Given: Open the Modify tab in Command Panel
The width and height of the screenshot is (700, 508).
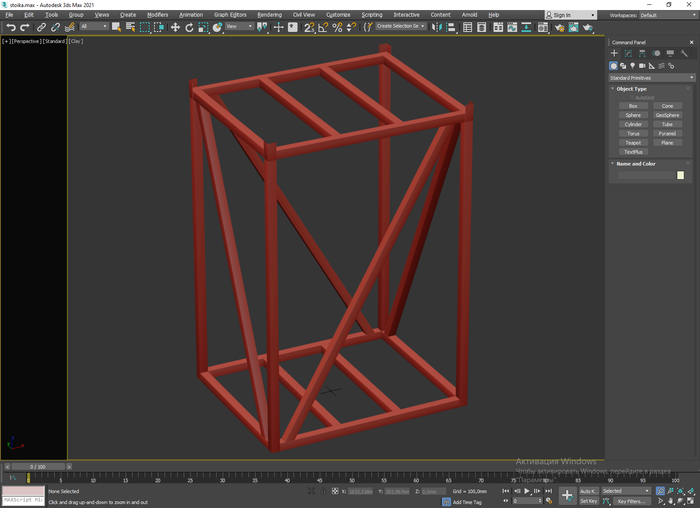Looking at the screenshot, I should pyautogui.click(x=628, y=53).
